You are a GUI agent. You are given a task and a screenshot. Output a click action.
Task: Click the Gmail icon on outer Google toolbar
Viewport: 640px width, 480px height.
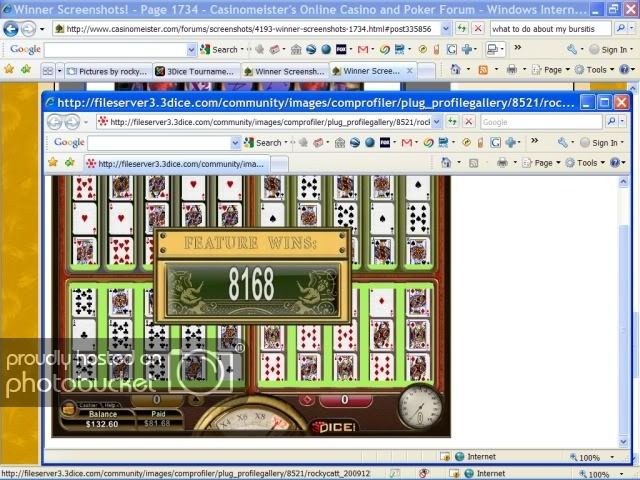[363, 49]
